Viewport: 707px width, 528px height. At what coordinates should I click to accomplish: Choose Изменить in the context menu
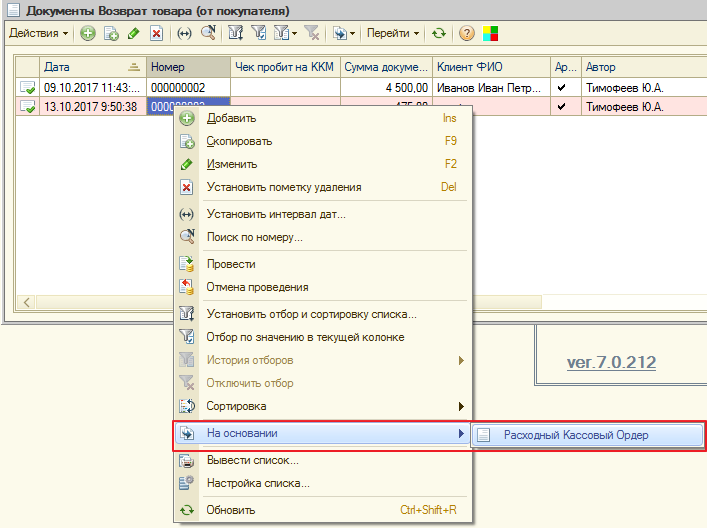(x=323, y=164)
